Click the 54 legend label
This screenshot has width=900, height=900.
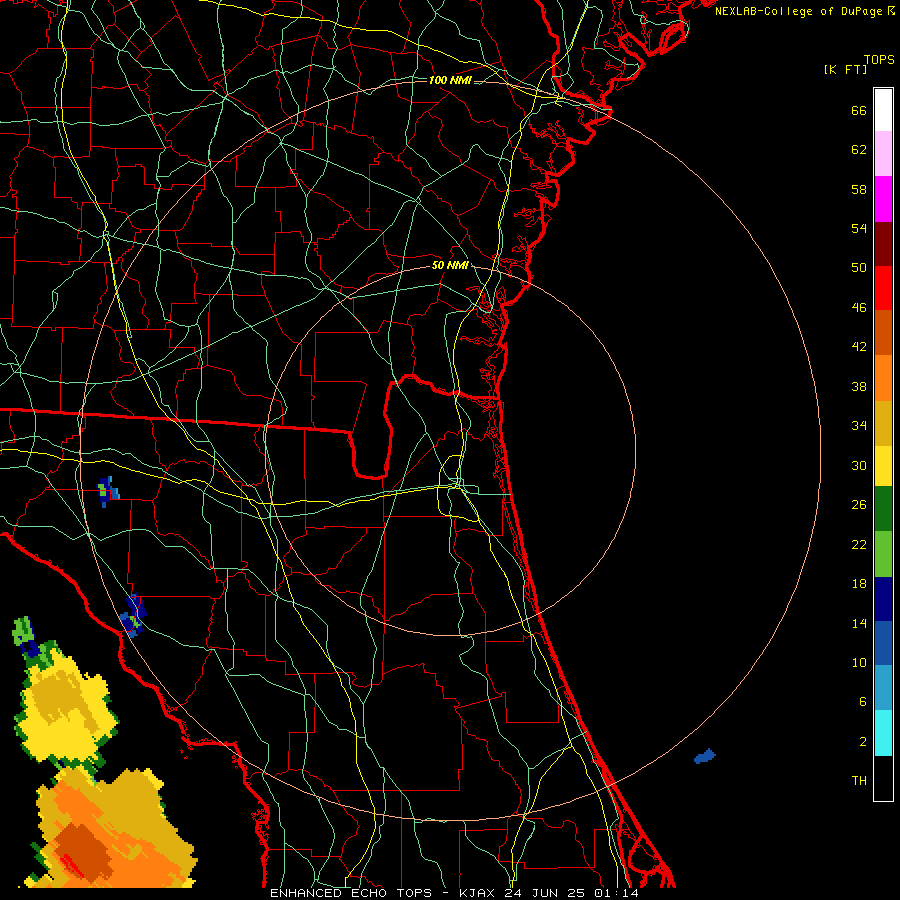pyautogui.click(x=859, y=228)
